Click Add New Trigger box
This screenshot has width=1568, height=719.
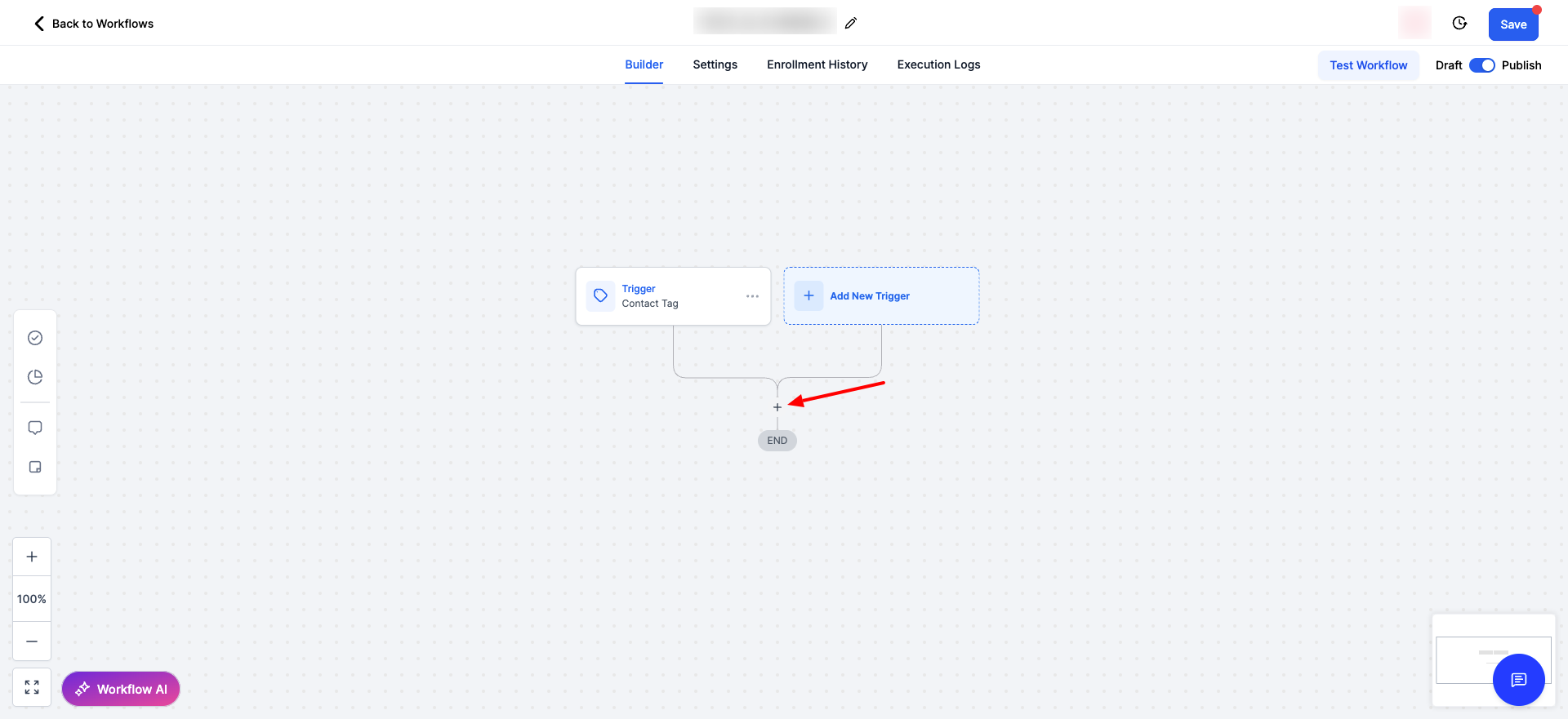(881, 296)
